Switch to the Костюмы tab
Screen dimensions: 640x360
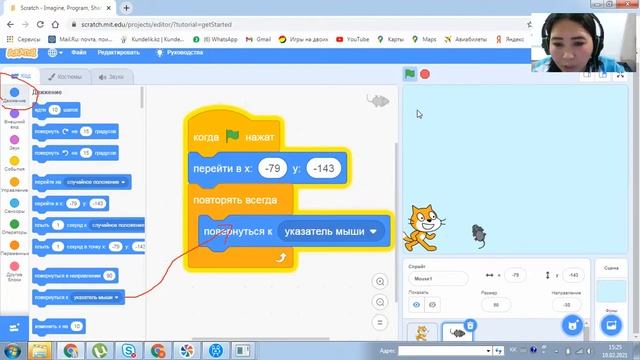pyautogui.click(x=65, y=76)
